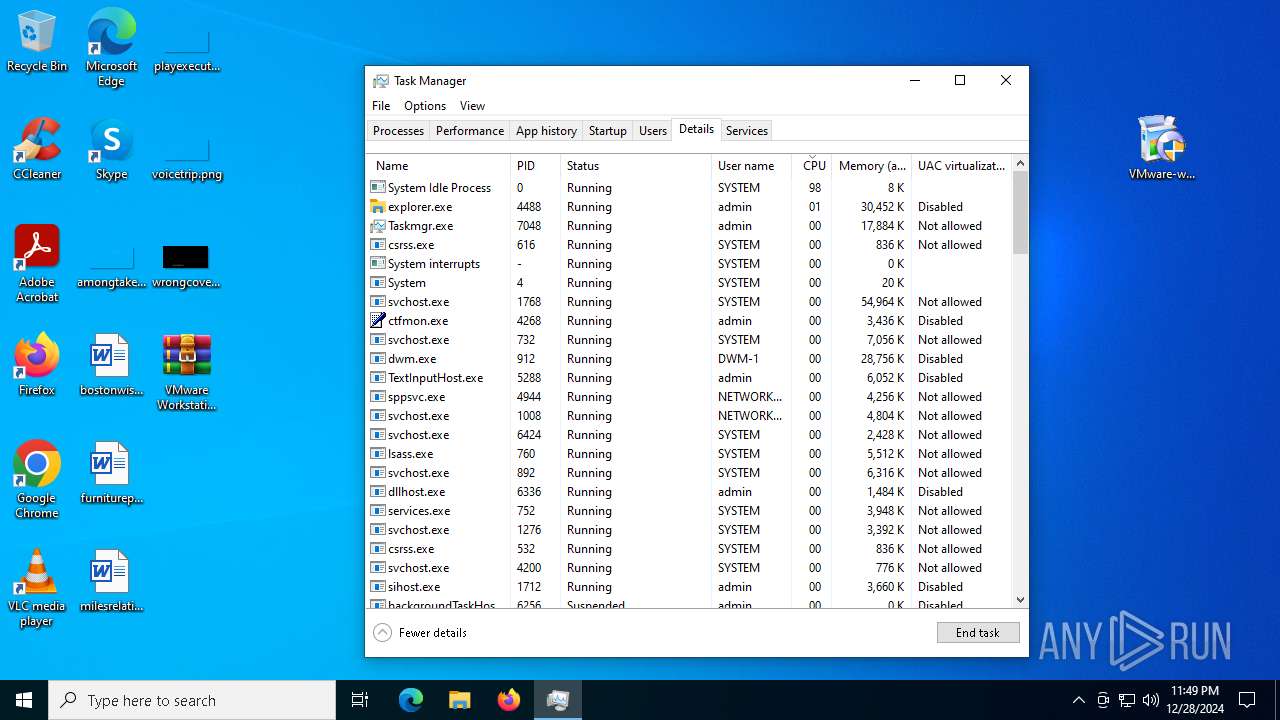Image resolution: width=1280 pixels, height=720 pixels.
Task: Click the Taskmgr.exe process icon
Action: [x=378, y=226]
